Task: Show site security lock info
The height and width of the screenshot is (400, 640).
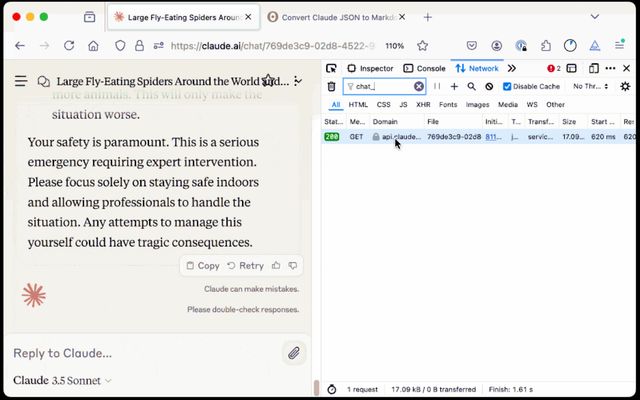Action: (x=140, y=46)
